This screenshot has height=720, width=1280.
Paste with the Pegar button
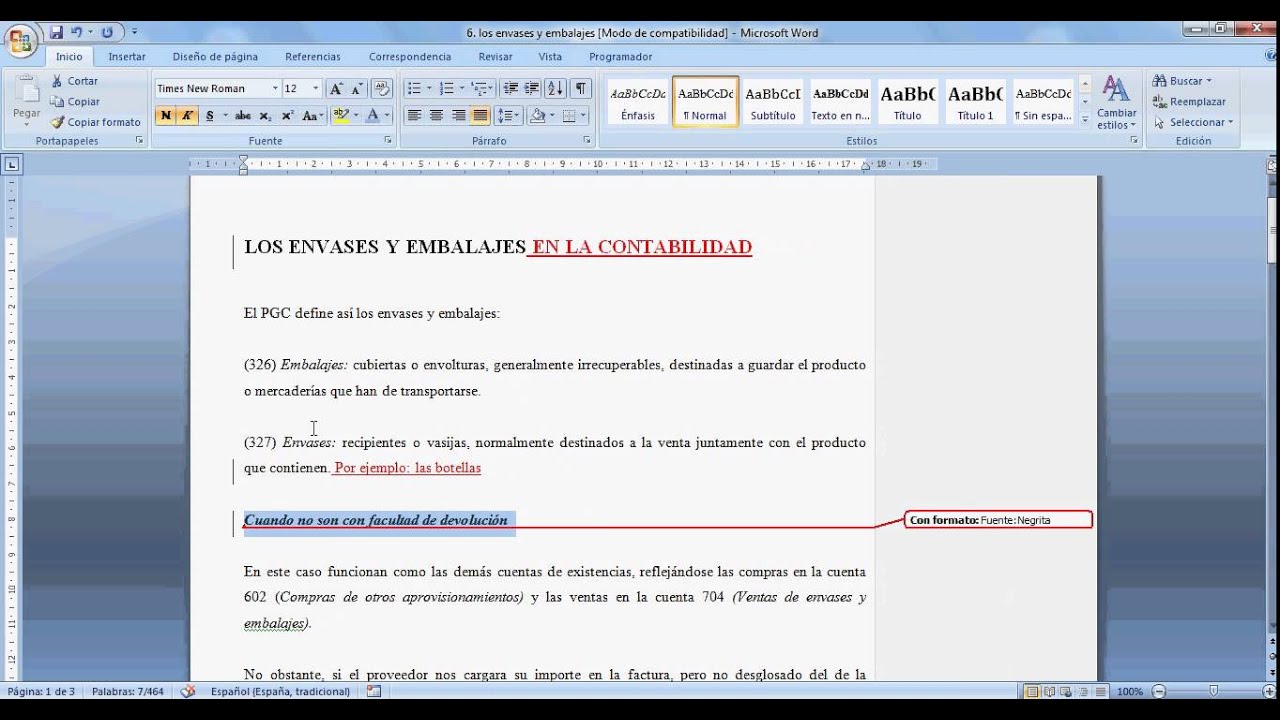point(26,100)
